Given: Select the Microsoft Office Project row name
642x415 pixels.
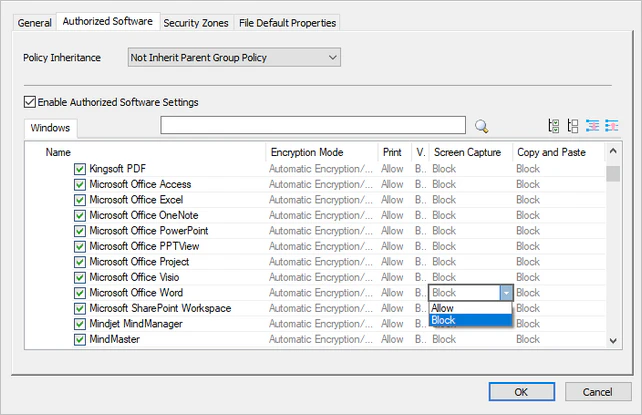Looking at the screenshot, I should tap(140, 262).
